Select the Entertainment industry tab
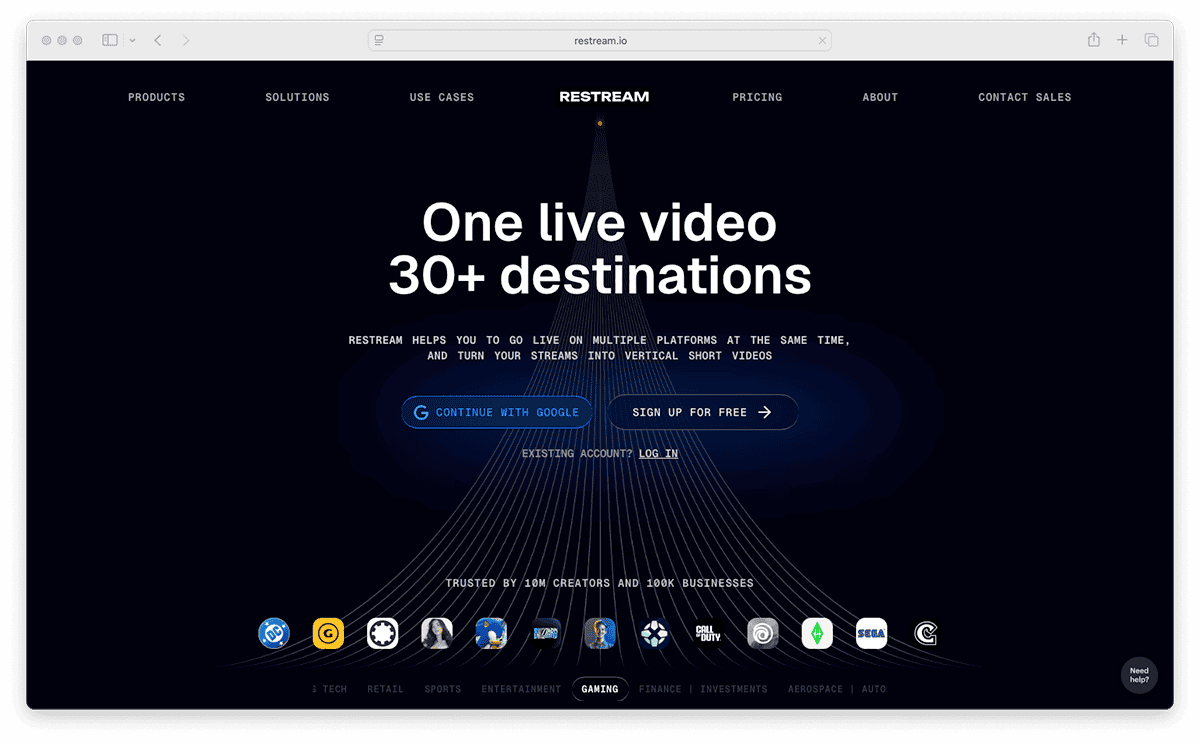The height and width of the screenshot is (742, 1200). (x=521, y=689)
